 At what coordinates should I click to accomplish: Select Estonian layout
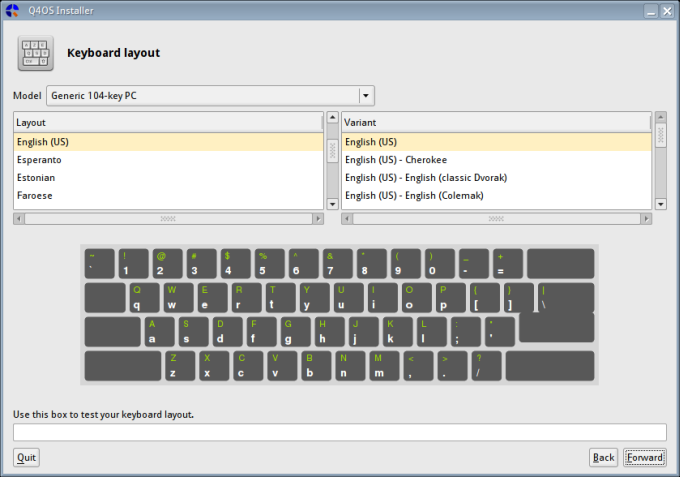pyautogui.click(x=169, y=177)
